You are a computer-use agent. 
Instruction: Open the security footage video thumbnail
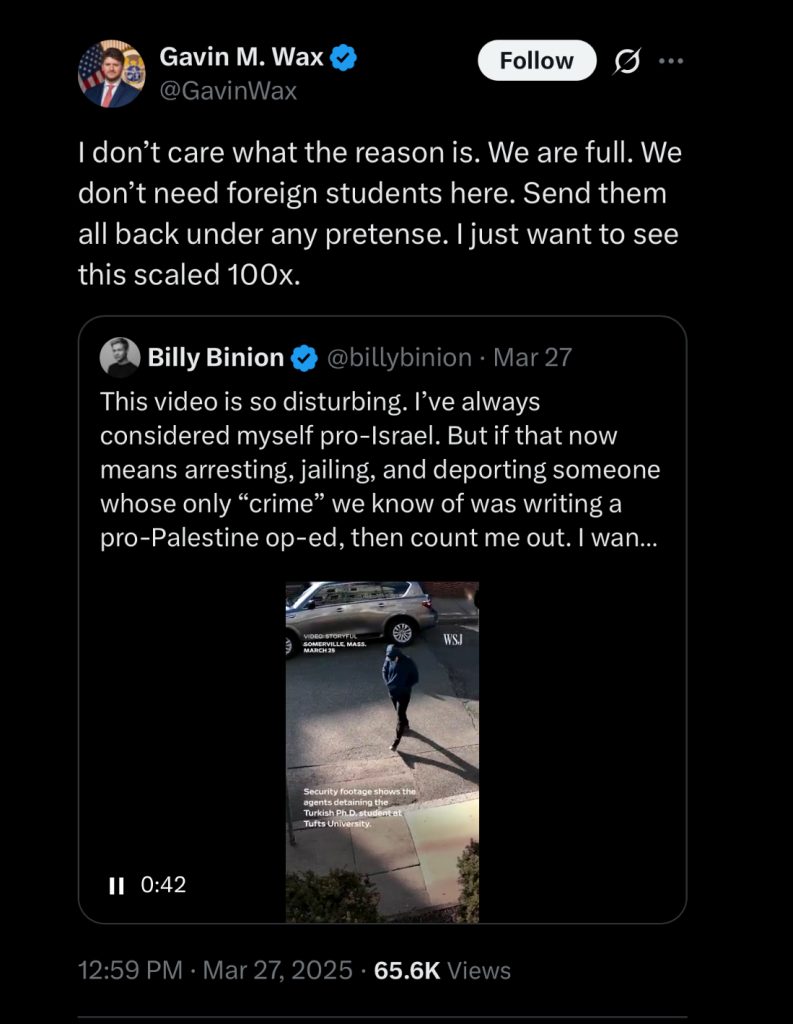click(382, 751)
